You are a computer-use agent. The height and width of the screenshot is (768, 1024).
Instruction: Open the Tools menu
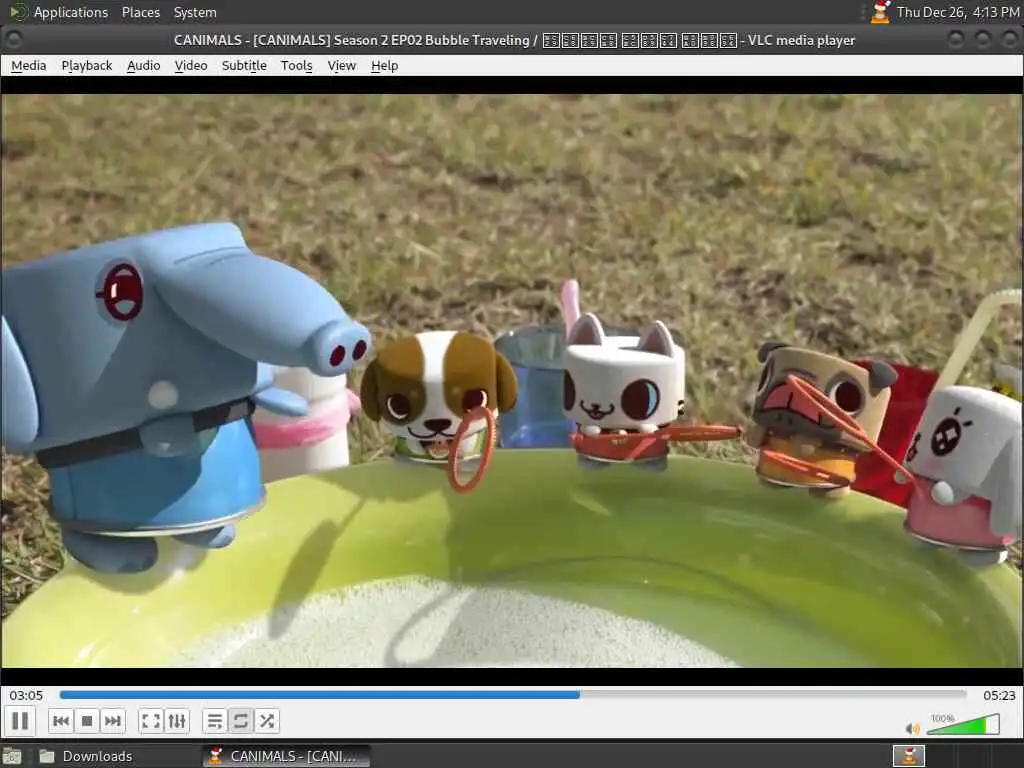click(x=296, y=65)
